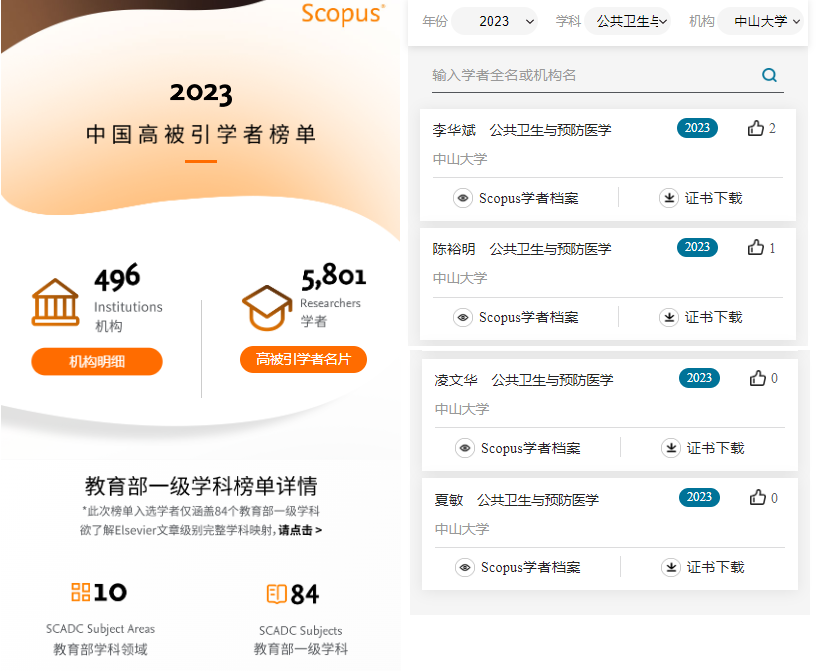Open the 机构 中山大学 dropdown
The height and width of the screenshot is (672, 822).
(x=761, y=21)
